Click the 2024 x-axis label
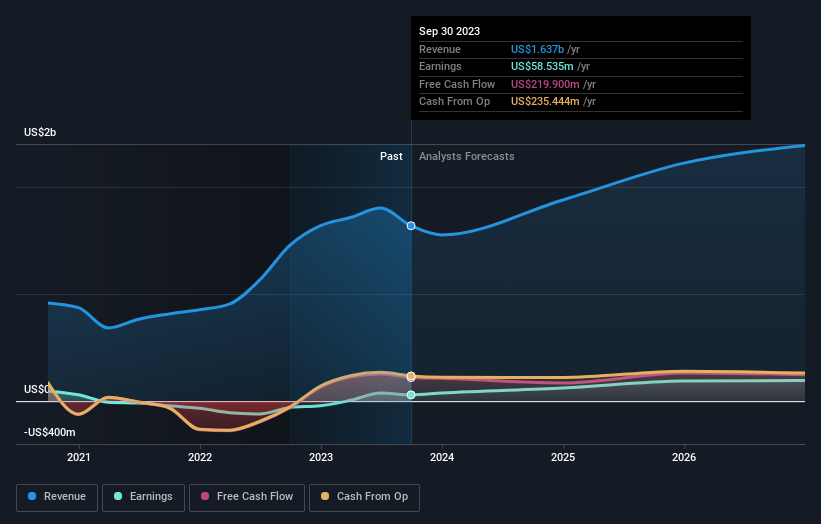Viewport: 821px width, 524px height. coord(441,457)
